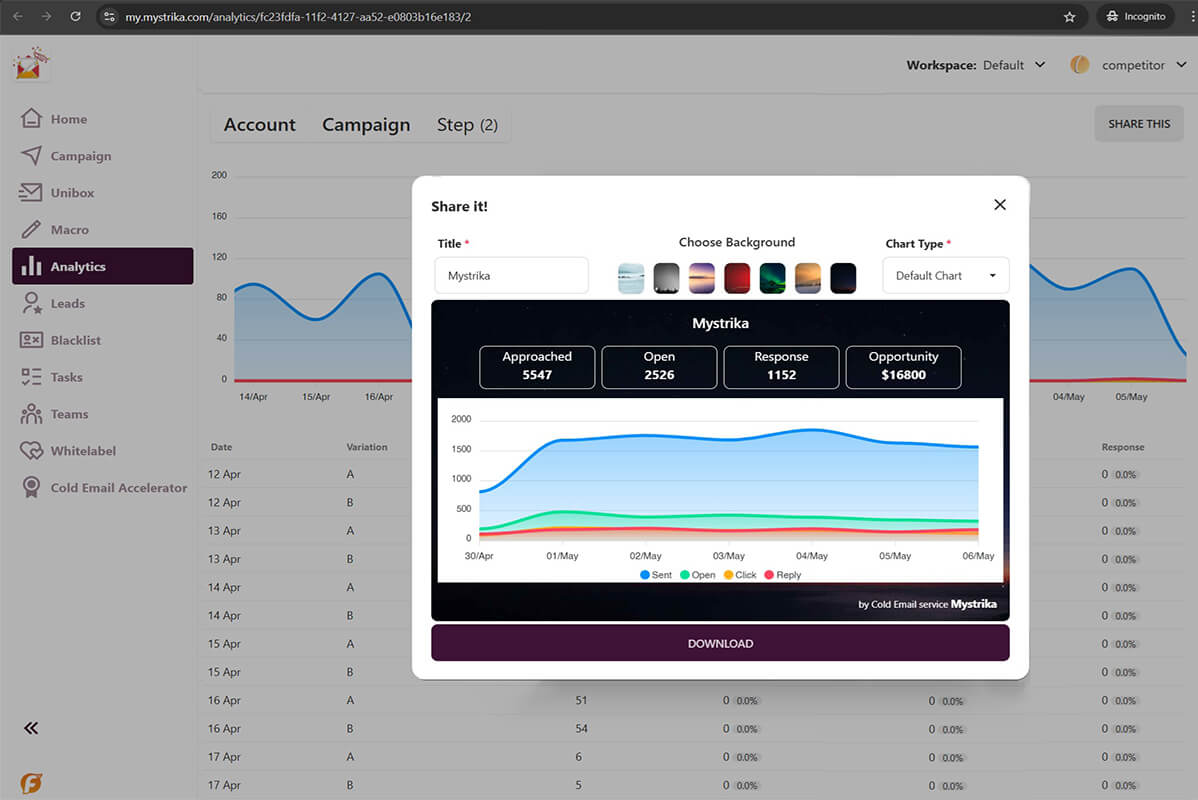Expand the Workspace Default dropdown
This screenshot has width=1198, height=800.
pyautogui.click(x=1014, y=65)
